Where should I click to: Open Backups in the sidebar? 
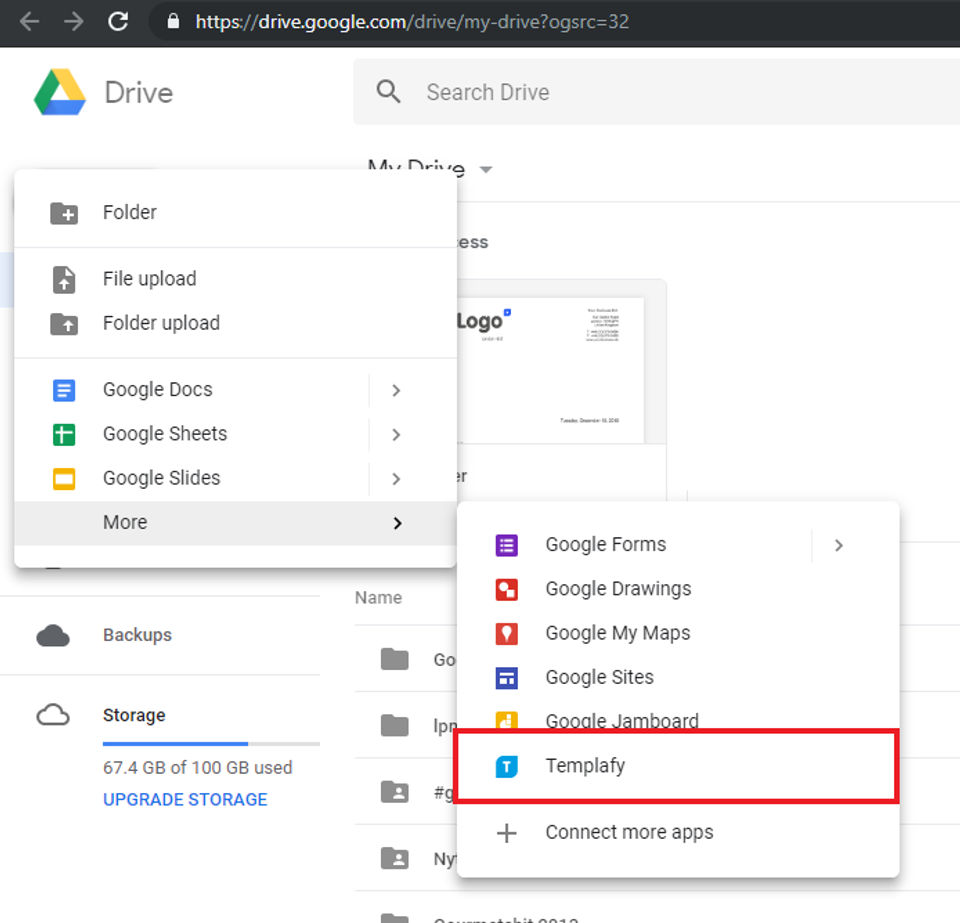point(137,635)
